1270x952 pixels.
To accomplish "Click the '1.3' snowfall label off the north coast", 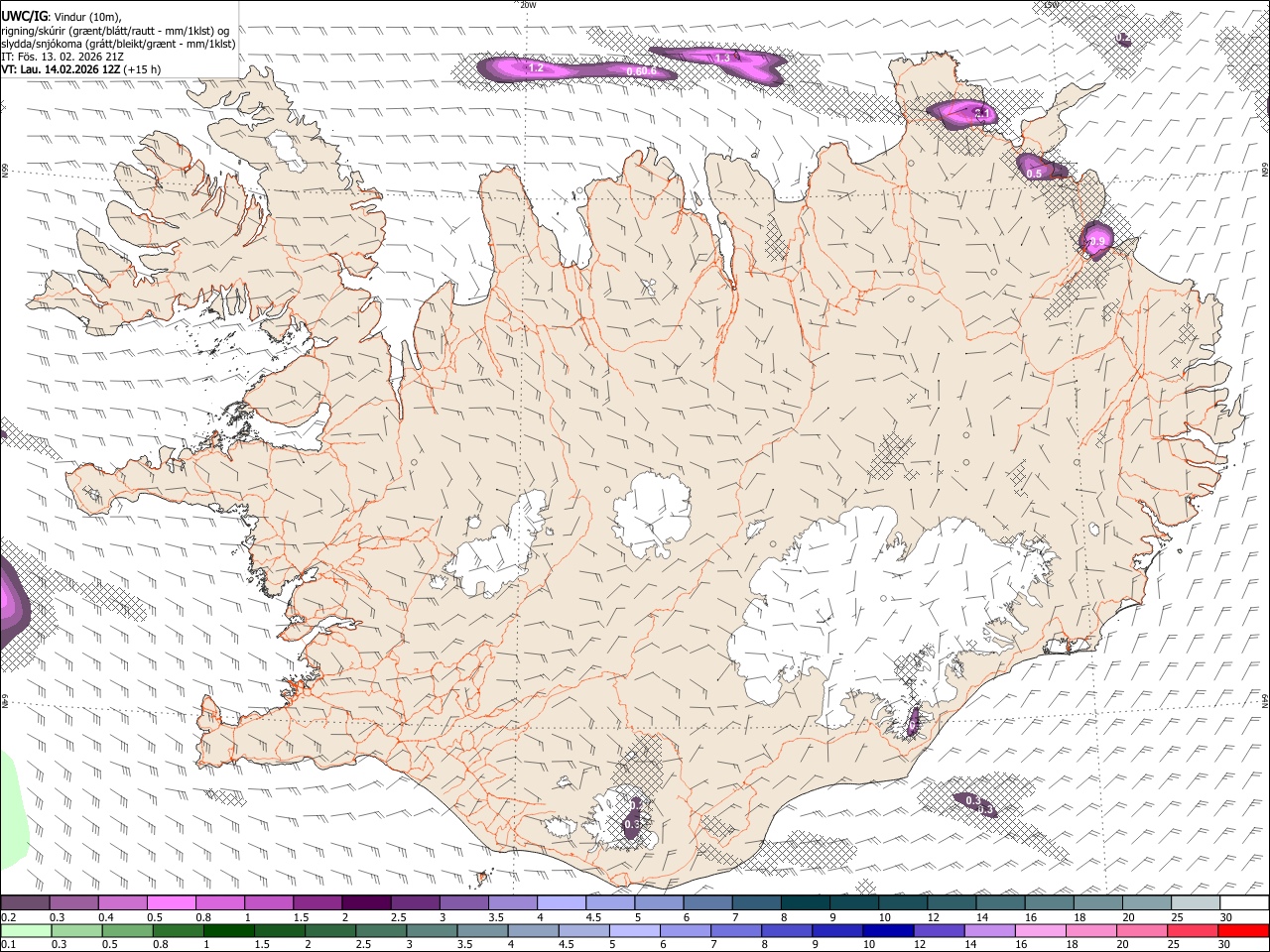I will 722,58.
